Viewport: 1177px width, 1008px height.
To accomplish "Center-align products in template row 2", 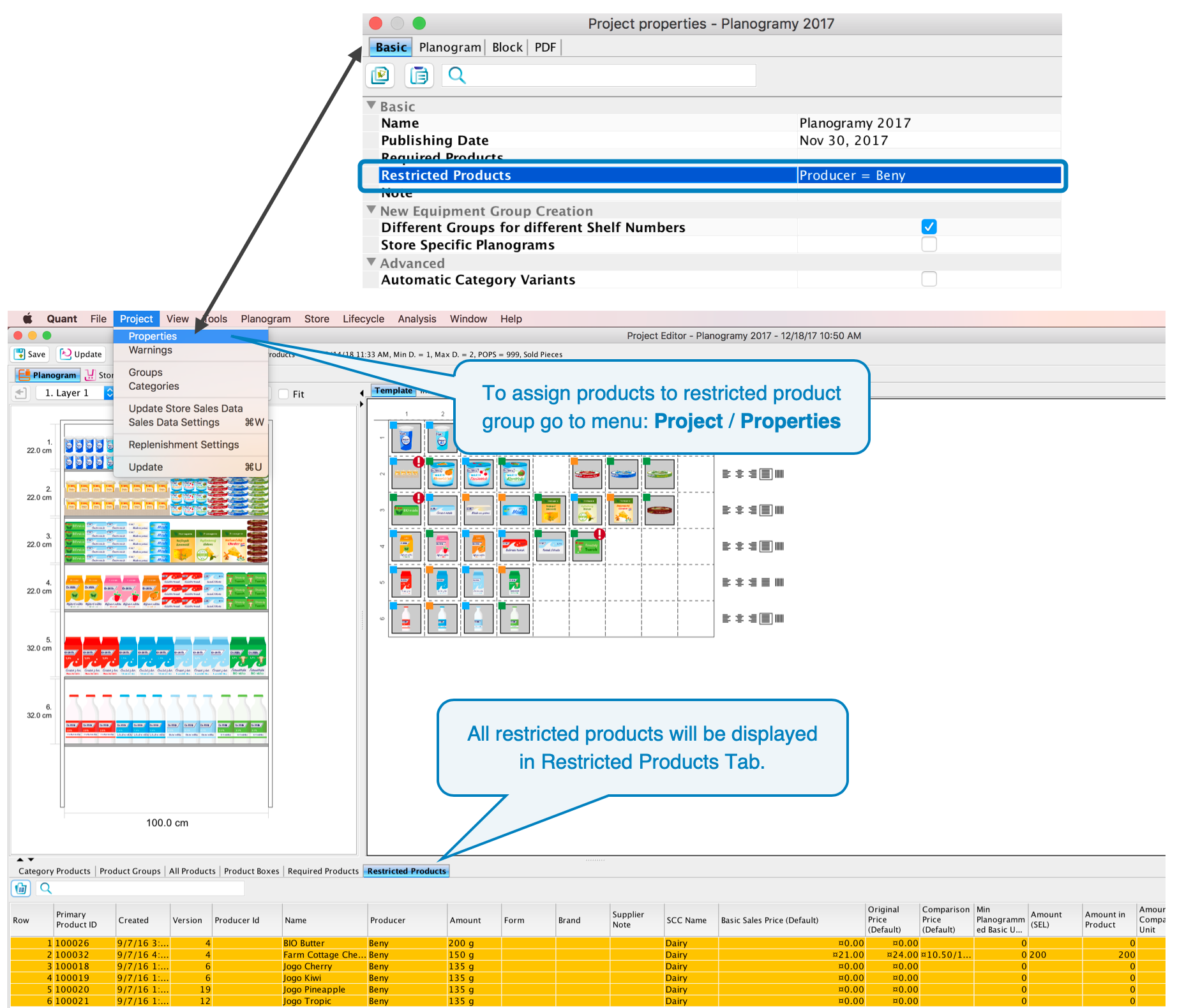I will point(740,474).
